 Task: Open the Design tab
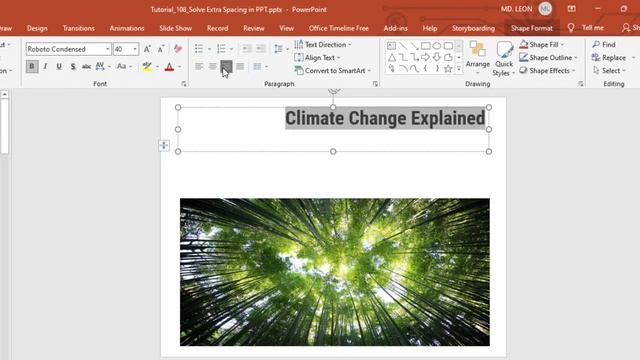coord(37,28)
